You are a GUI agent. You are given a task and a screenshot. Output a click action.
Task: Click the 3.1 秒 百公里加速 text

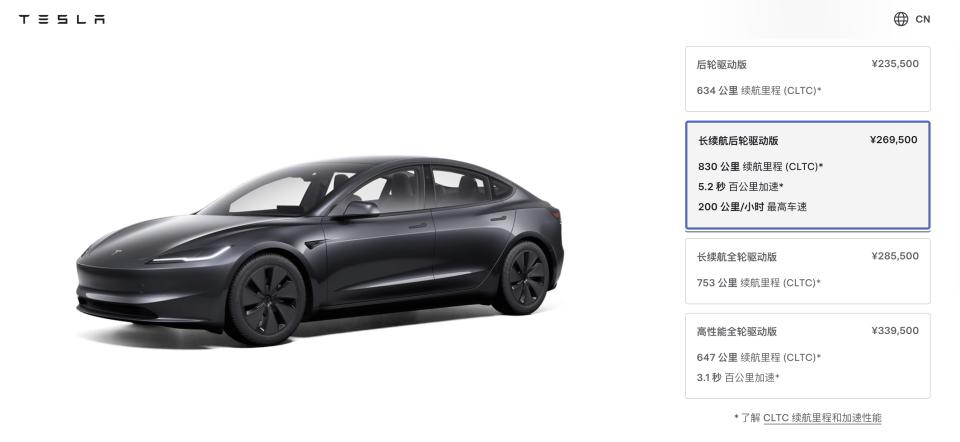738,378
